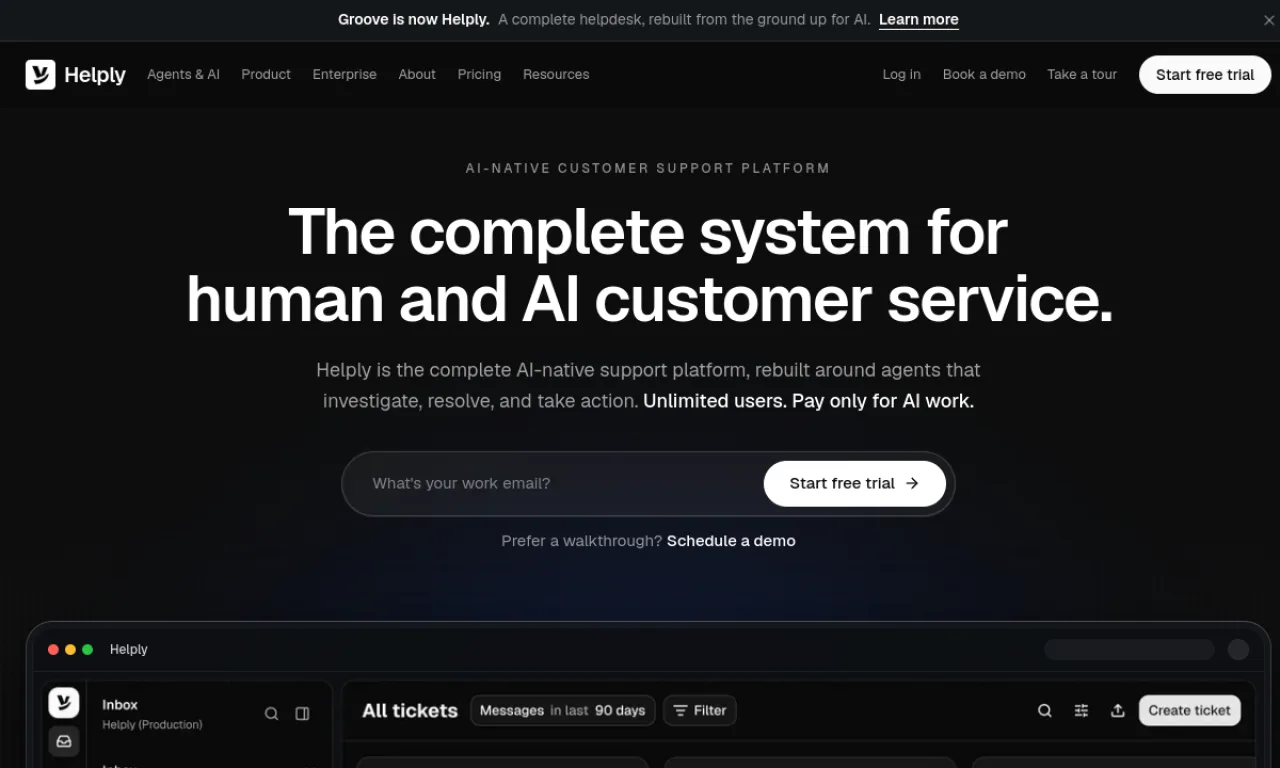Viewport: 1280px width, 768px height.
Task: Click the All tickets heading
Action: tap(410, 711)
